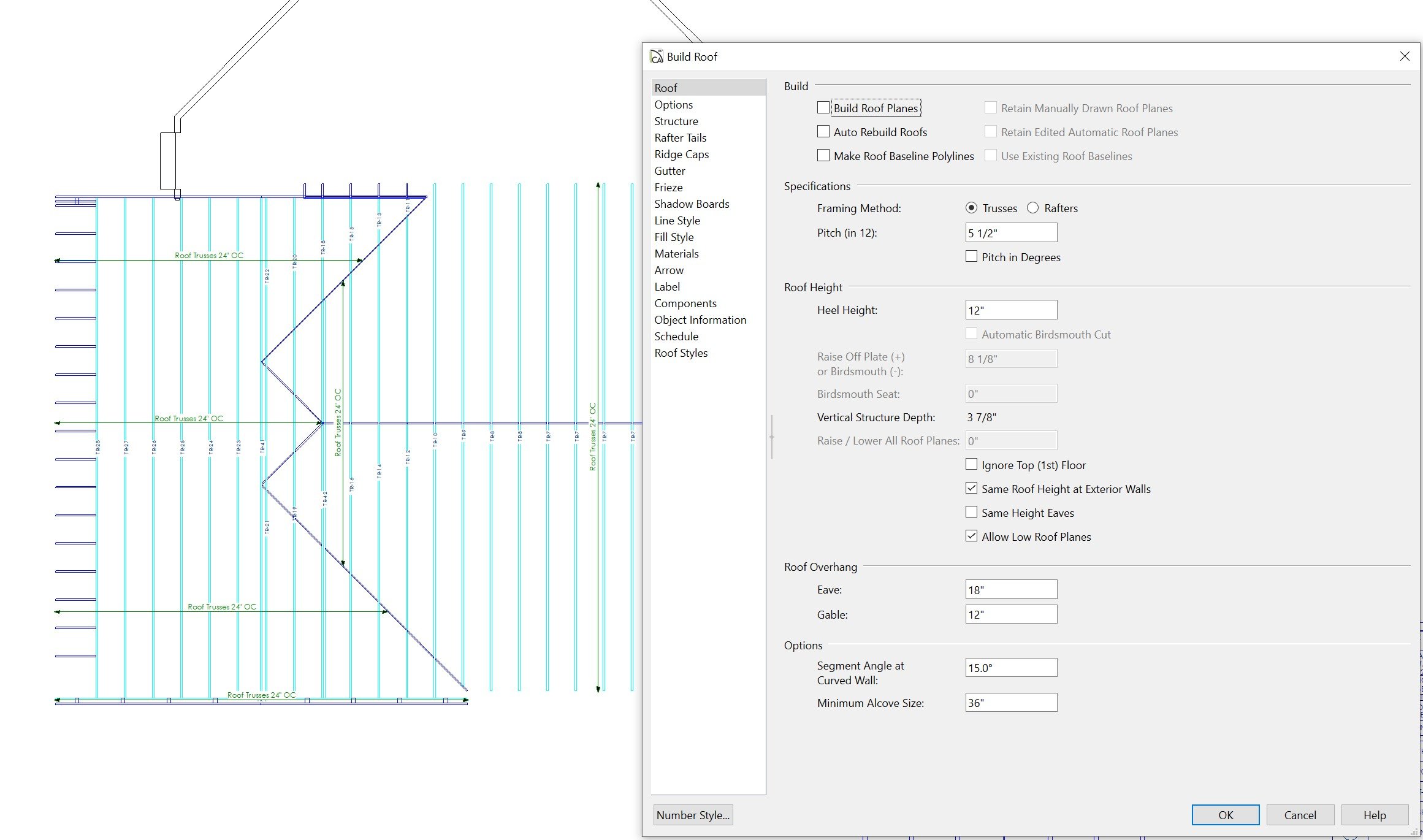Click the panel splitter handle
Screen dimensions: 1423x840
click(772, 437)
